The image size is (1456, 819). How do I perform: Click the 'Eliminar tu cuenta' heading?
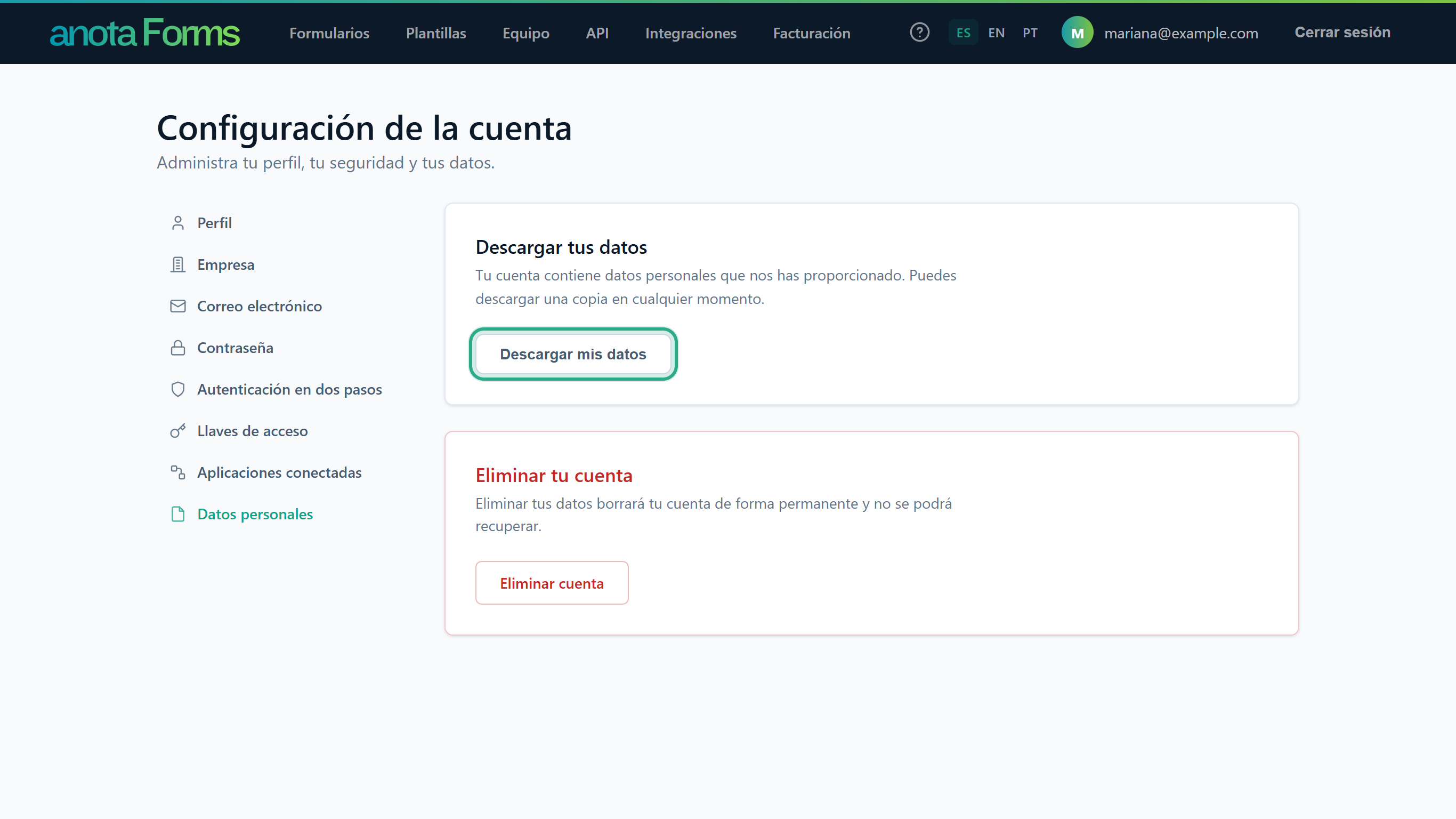point(553,475)
